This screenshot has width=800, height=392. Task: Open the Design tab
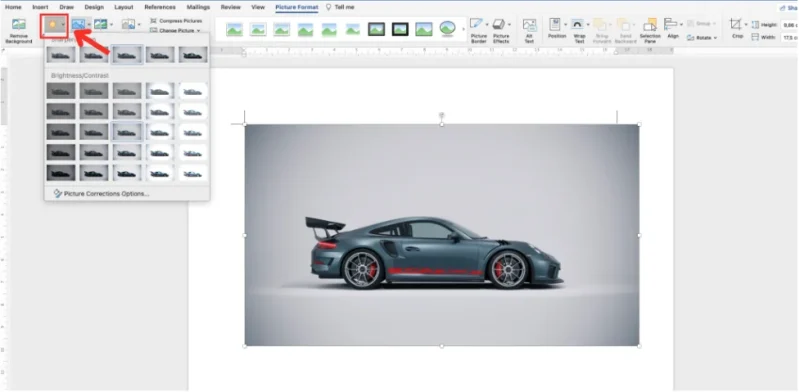[x=93, y=7]
